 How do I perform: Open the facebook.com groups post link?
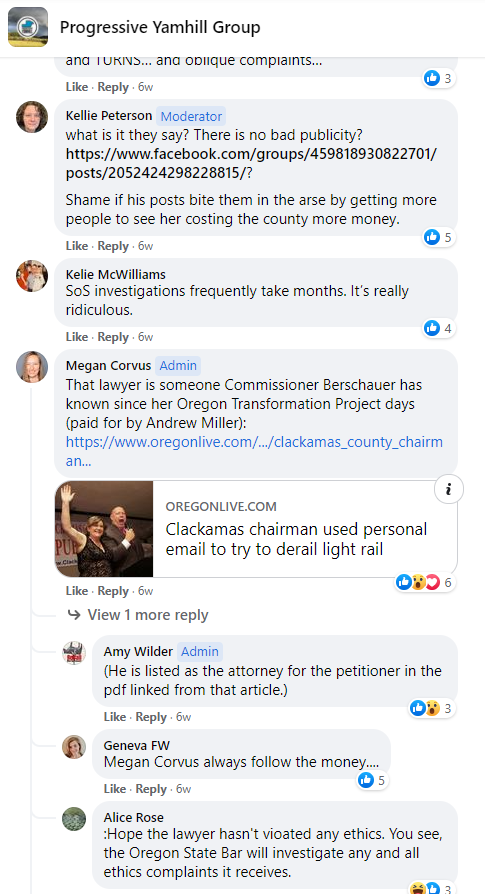click(x=251, y=164)
